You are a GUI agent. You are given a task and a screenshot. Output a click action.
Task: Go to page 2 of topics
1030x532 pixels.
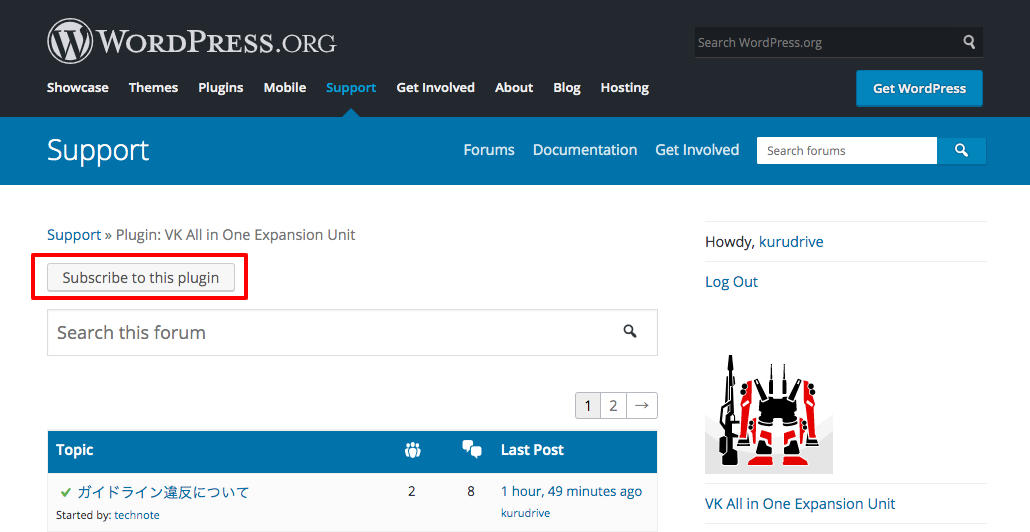[x=613, y=405]
